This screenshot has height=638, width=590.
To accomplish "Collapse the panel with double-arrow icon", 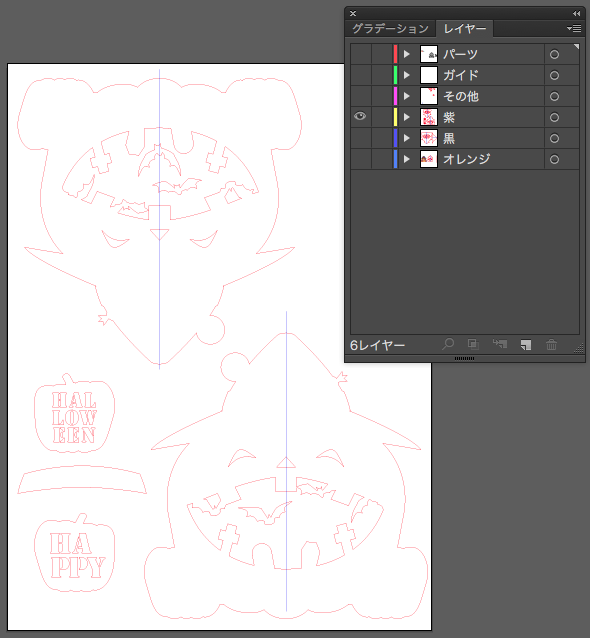I will coord(577,13).
